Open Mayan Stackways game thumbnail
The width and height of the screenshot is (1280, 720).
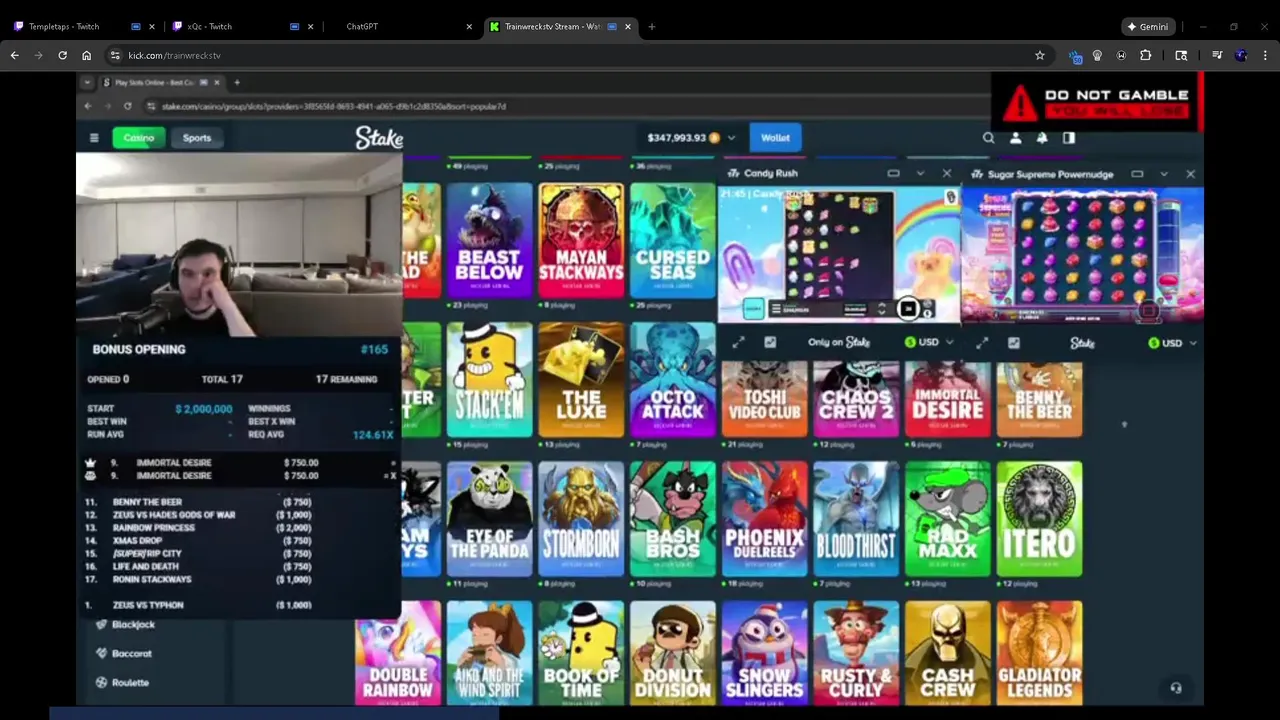click(x=581, y=240)
